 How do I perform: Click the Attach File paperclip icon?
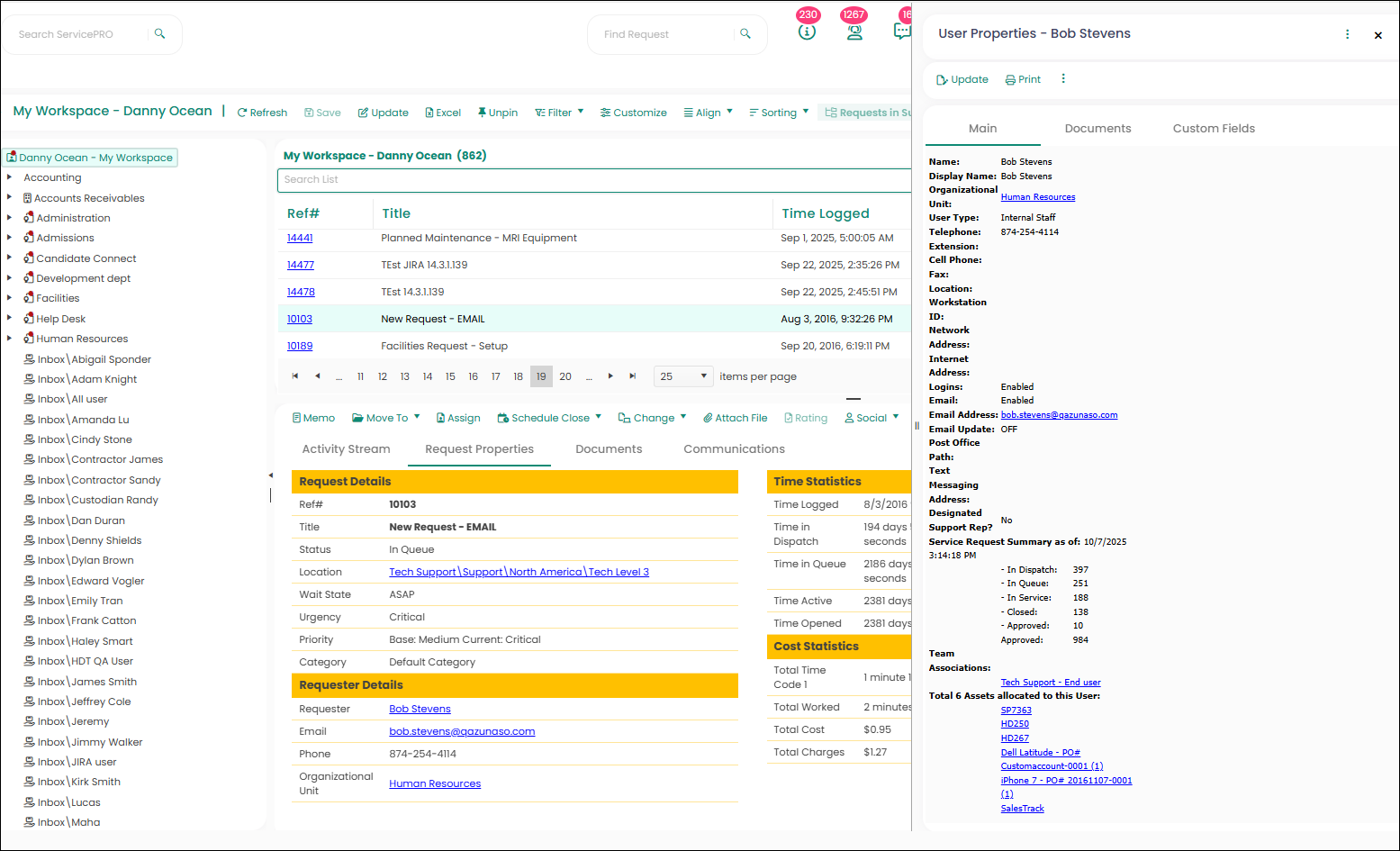708,418
